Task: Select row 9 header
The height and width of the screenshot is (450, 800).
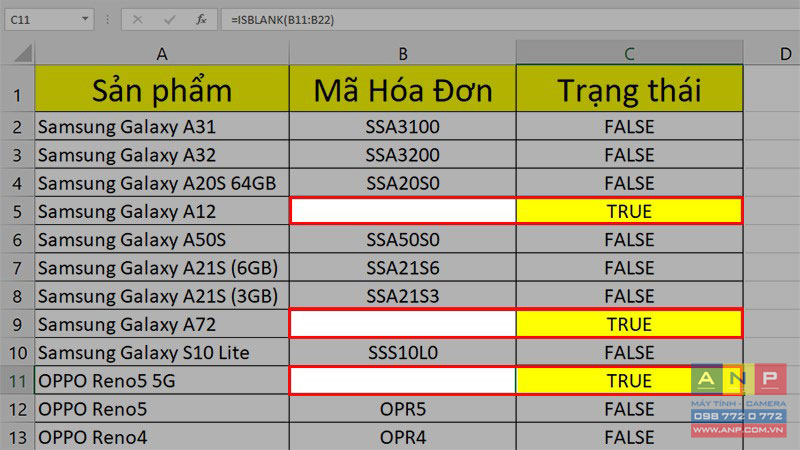Action: point(17,324)
